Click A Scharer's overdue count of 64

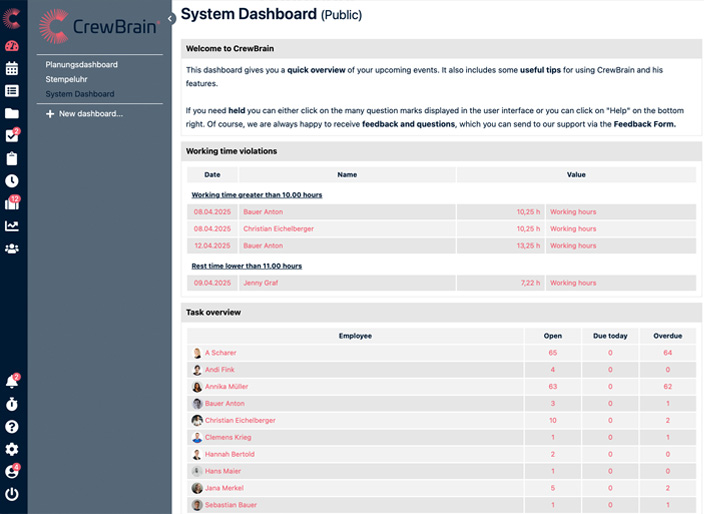click(x=666, y=353)
